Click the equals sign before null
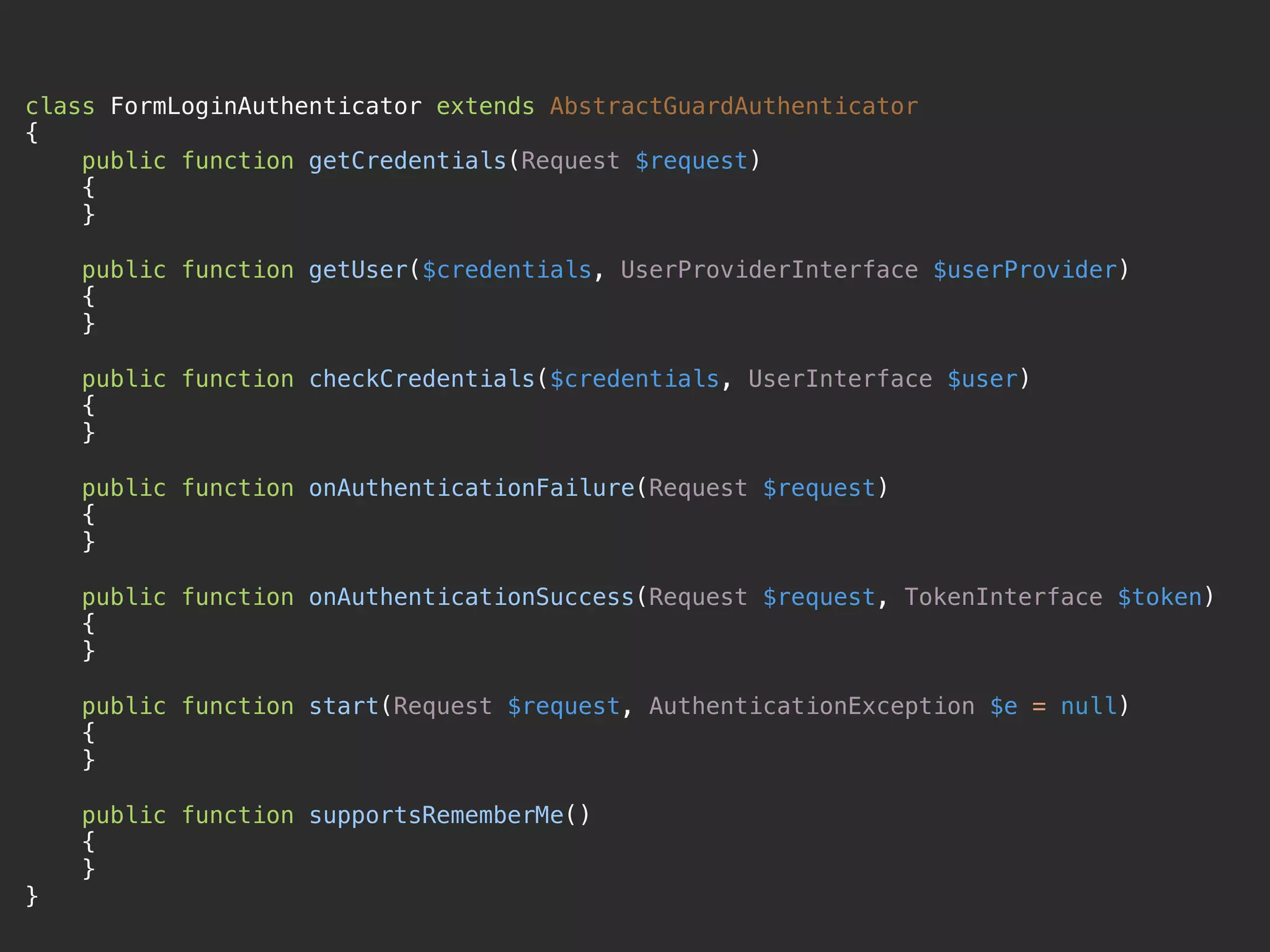 [1039, 707]
